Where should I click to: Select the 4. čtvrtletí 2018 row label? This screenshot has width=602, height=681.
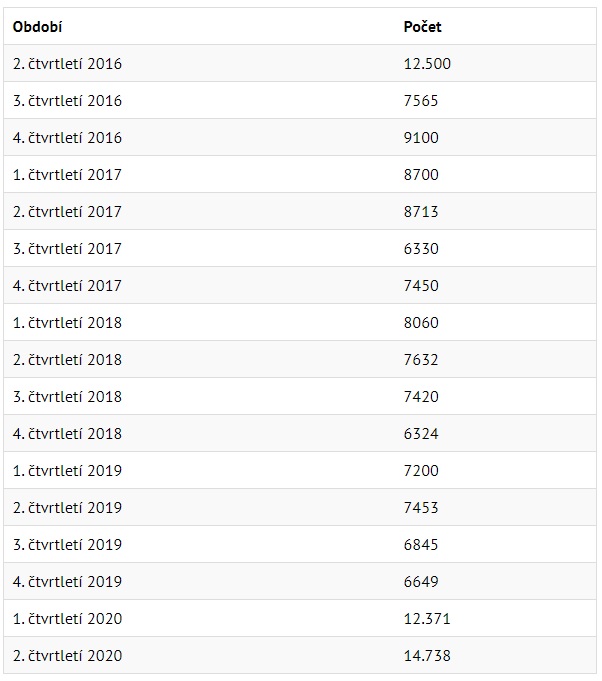67,433
